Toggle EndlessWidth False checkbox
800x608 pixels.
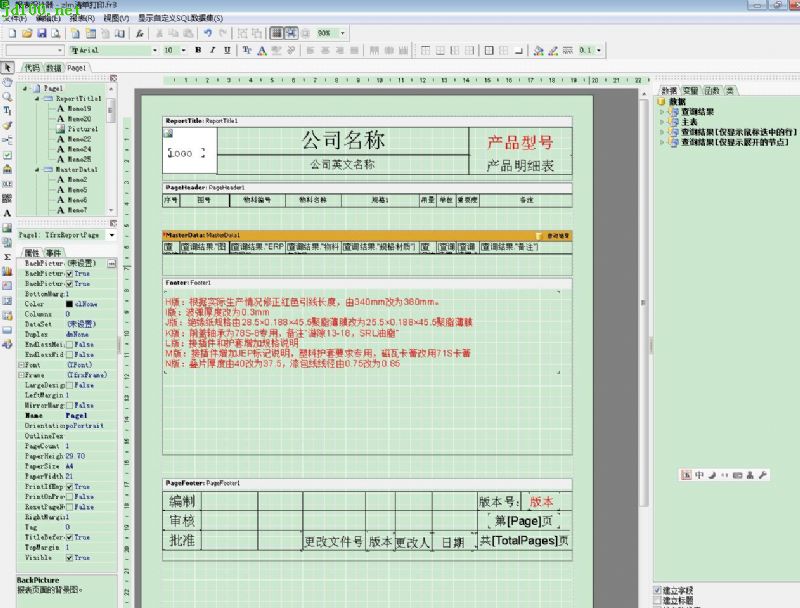coord(69,354)
